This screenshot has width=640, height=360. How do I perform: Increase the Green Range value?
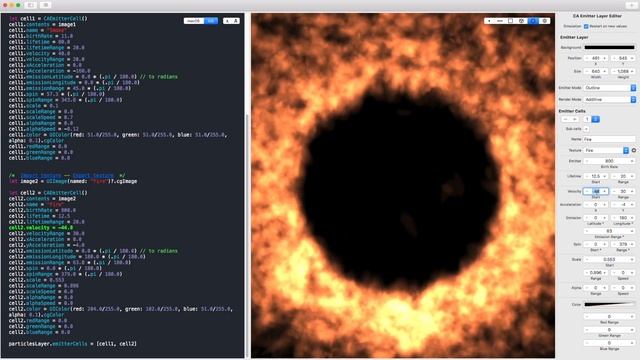tap(632, 330)
